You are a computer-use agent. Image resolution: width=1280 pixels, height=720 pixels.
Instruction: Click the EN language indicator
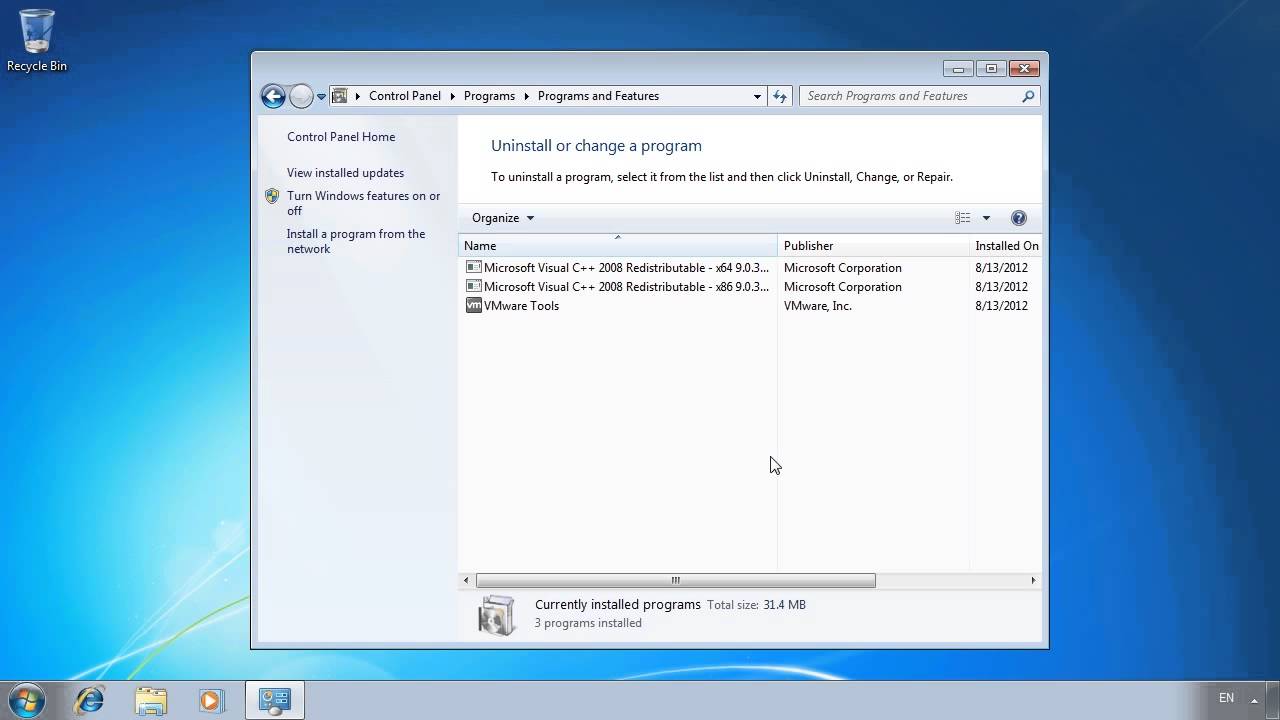[x=1226, y=698]
